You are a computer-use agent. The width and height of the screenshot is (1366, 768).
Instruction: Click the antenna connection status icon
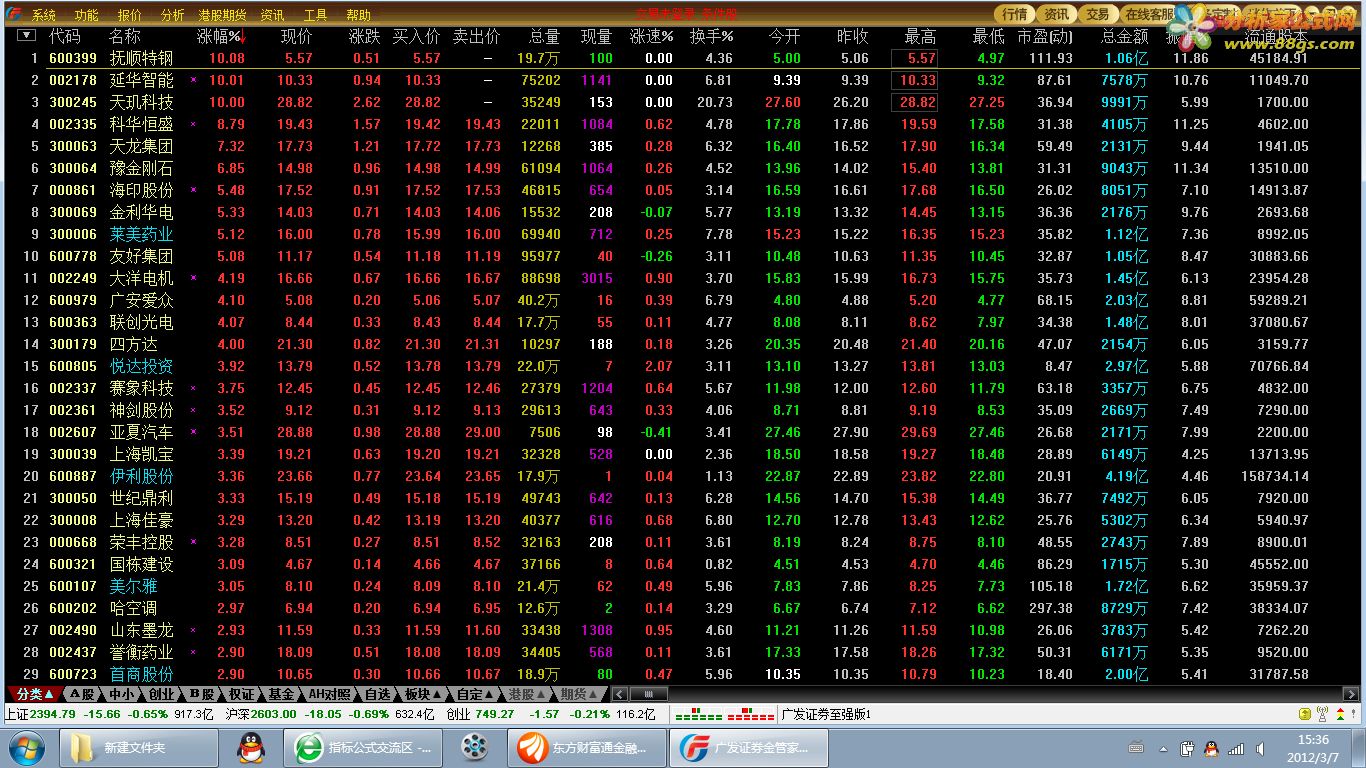click(1322, 714)
